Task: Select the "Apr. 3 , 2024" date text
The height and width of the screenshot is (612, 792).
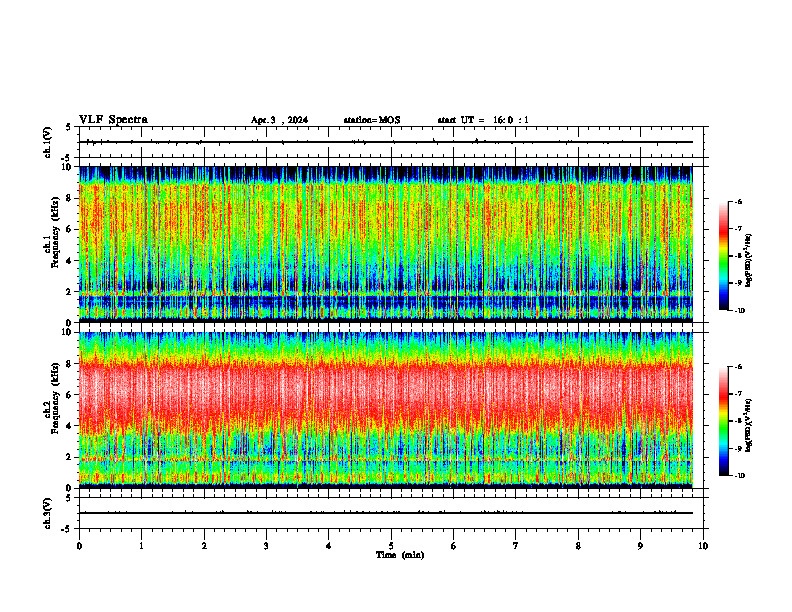Action: (279, 120)
